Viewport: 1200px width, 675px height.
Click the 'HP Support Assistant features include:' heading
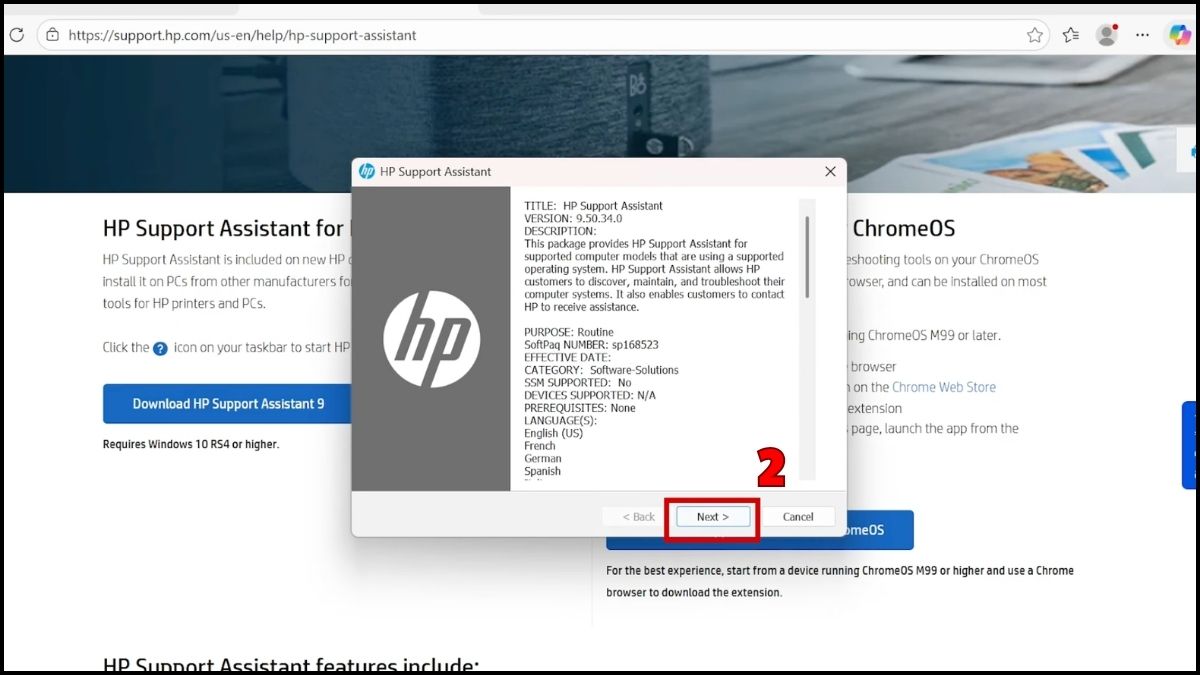291,665
